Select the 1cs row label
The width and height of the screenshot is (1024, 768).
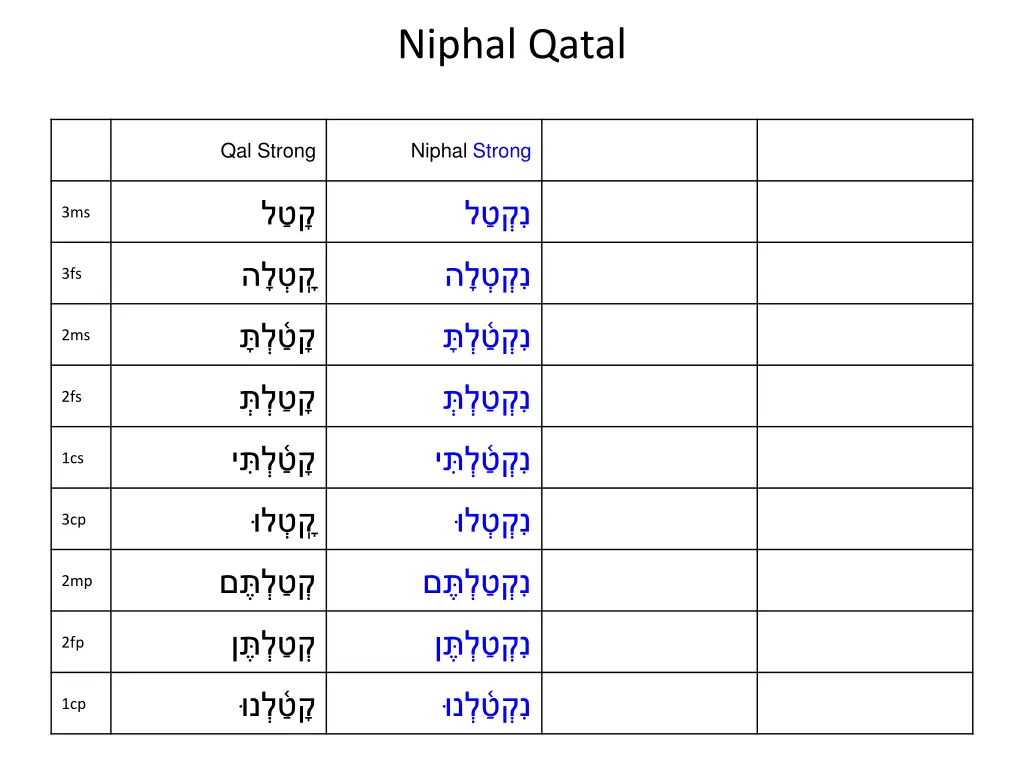(72, 459)
